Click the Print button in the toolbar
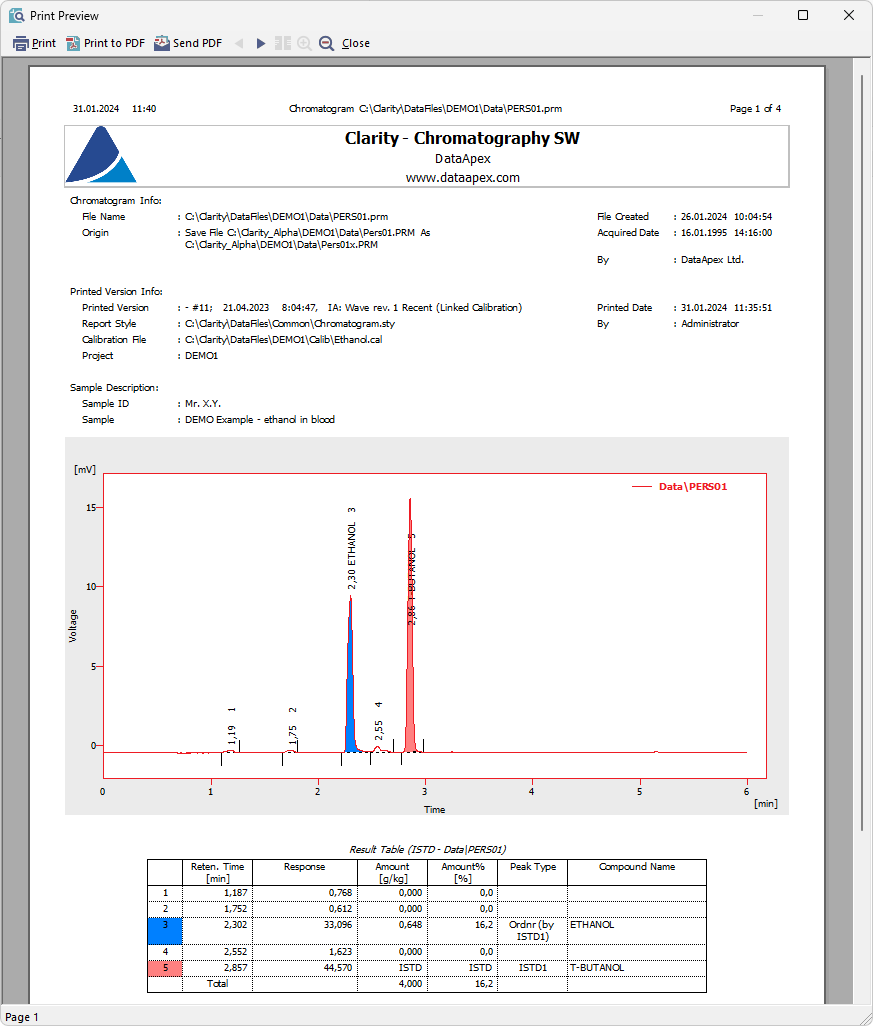This screenshot has width=875, height=1026. pos(35,43)
